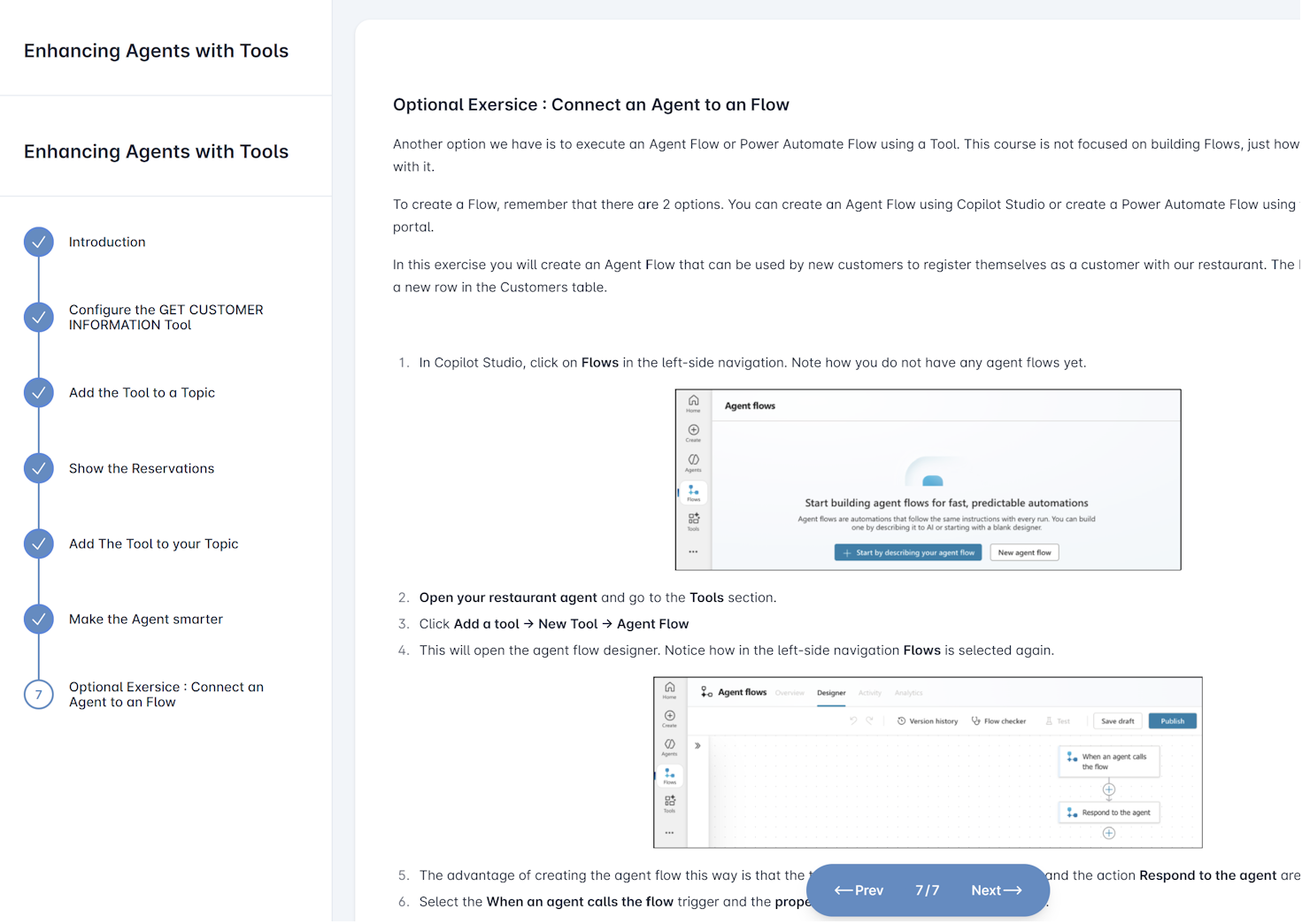The width and height of the screenshot is (1302, 924).
Task: Open the Introduction lesson
Action: point(107,242)
